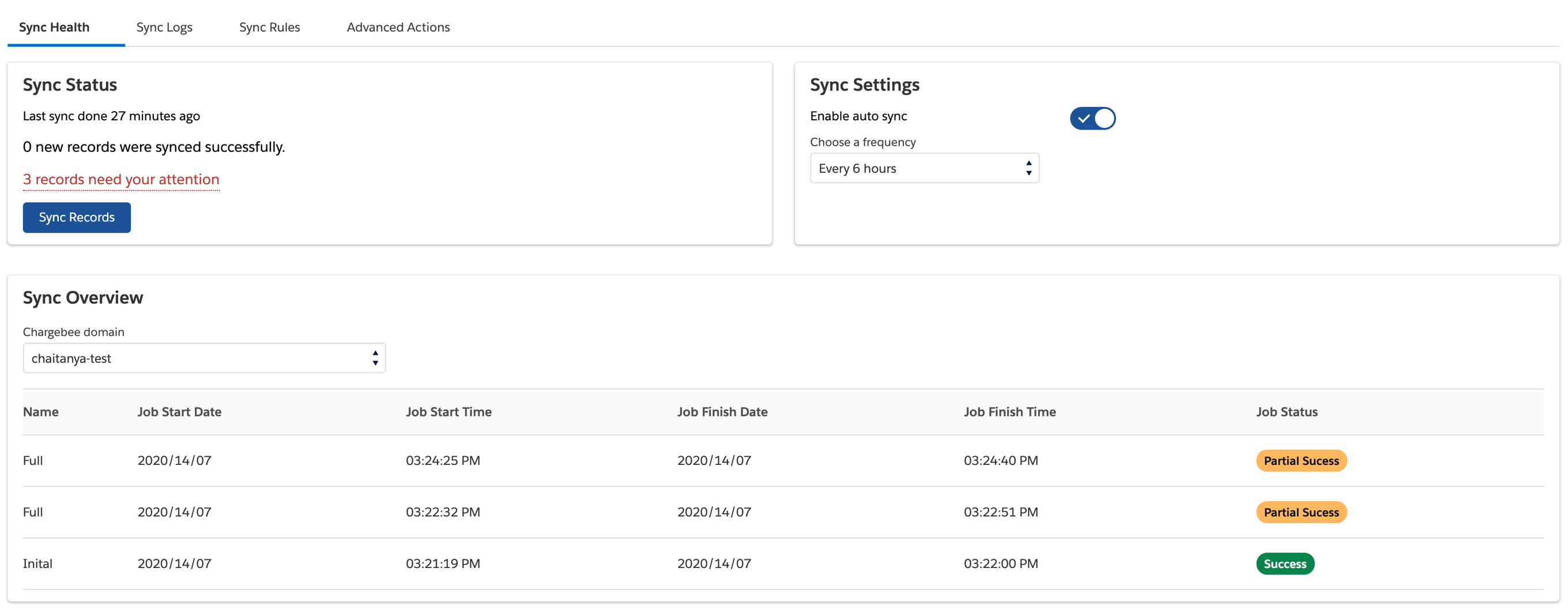Go to the Sync Rules tab
Viewport: 1568px width, 610px height.
click(x=269, y=28)
